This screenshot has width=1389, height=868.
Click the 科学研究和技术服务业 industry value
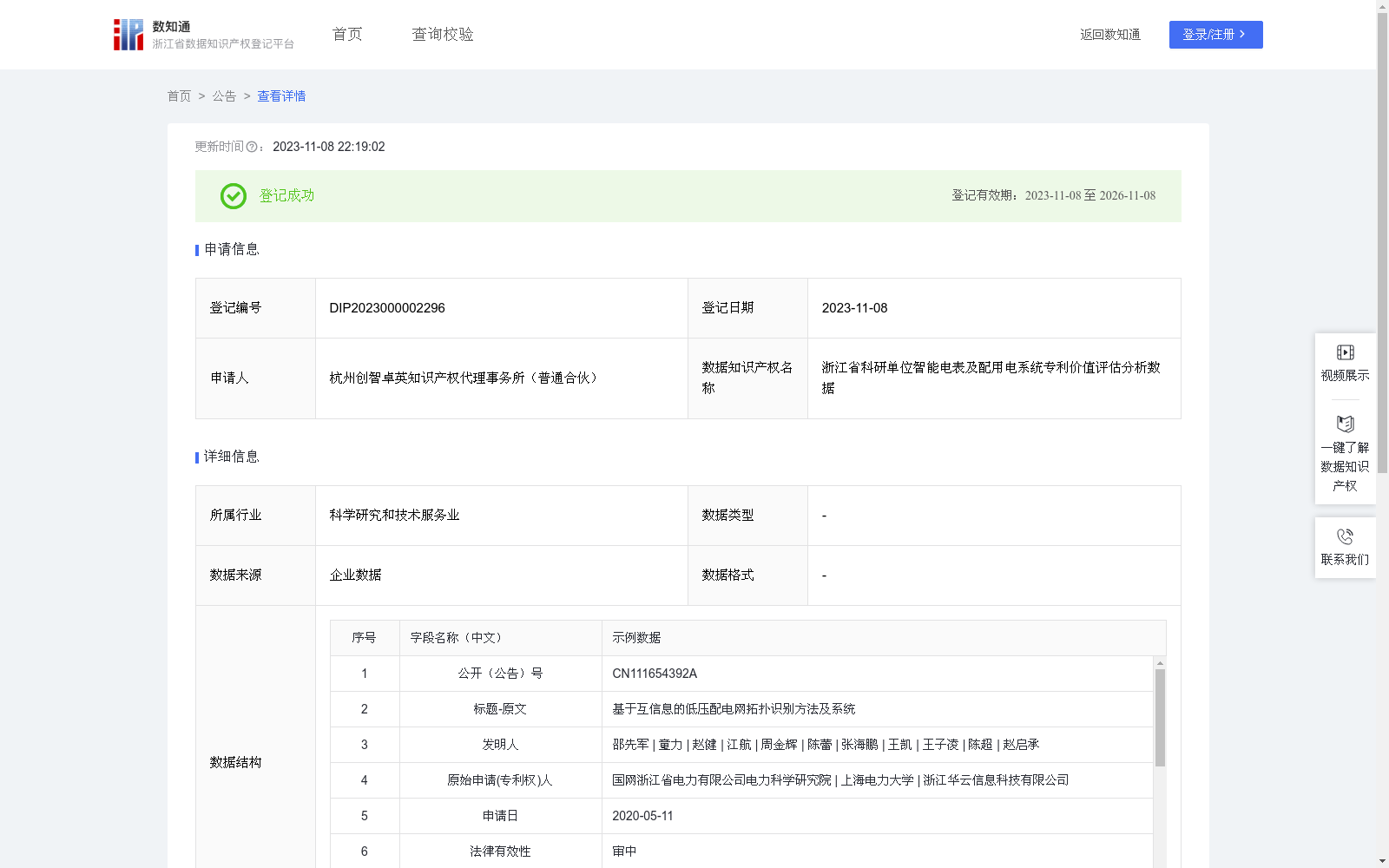[x=394, y=516]
